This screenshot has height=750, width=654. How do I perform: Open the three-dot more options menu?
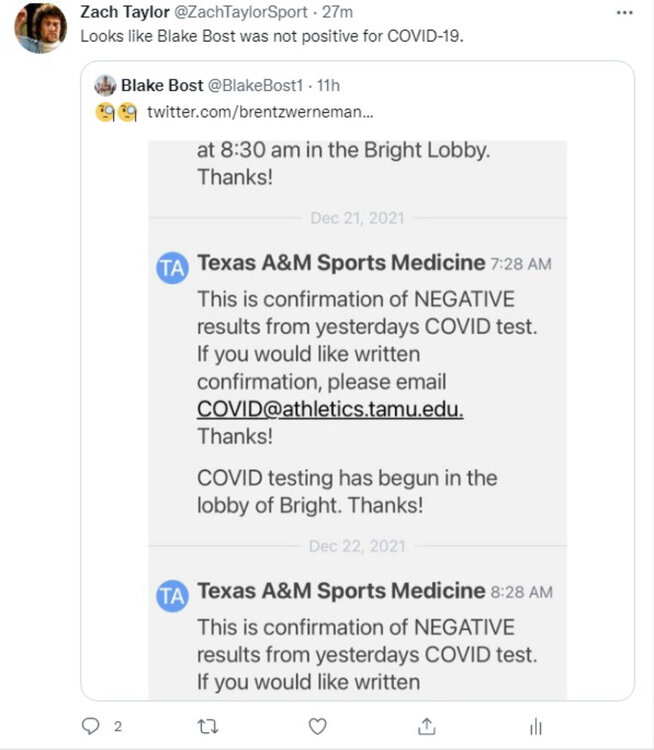(x=625, y=12)
